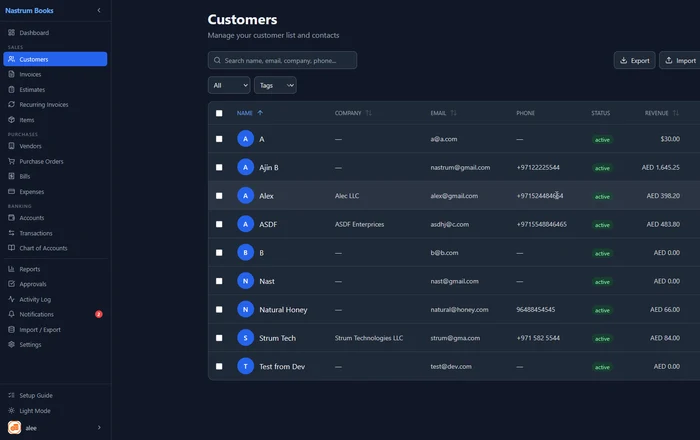The width and height of the screenshot is (700, 440).
Task: Expand the alee user menu arrow
Action: point(99,428)
